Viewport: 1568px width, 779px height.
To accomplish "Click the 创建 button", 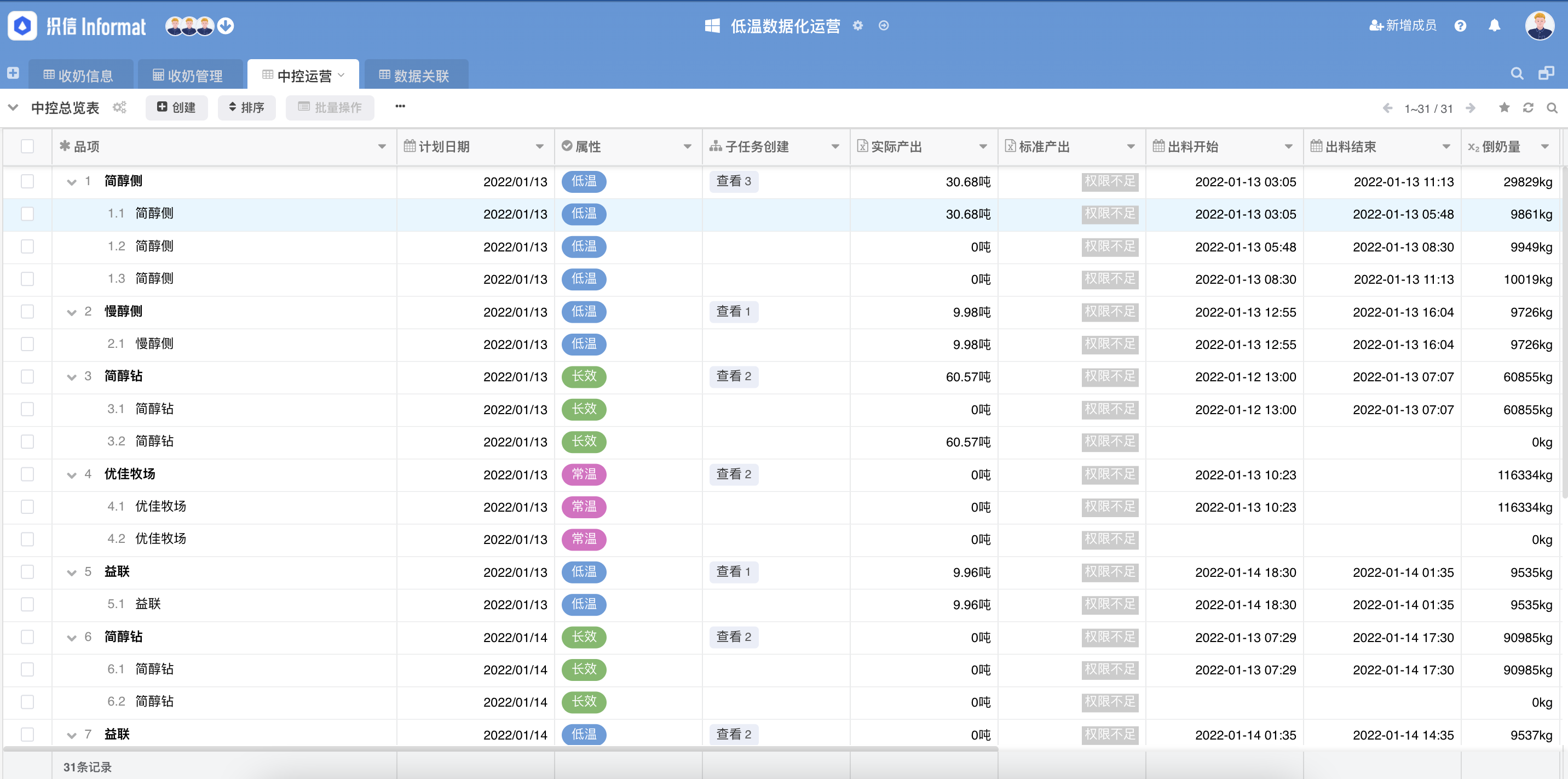I will tap(176, 108).
